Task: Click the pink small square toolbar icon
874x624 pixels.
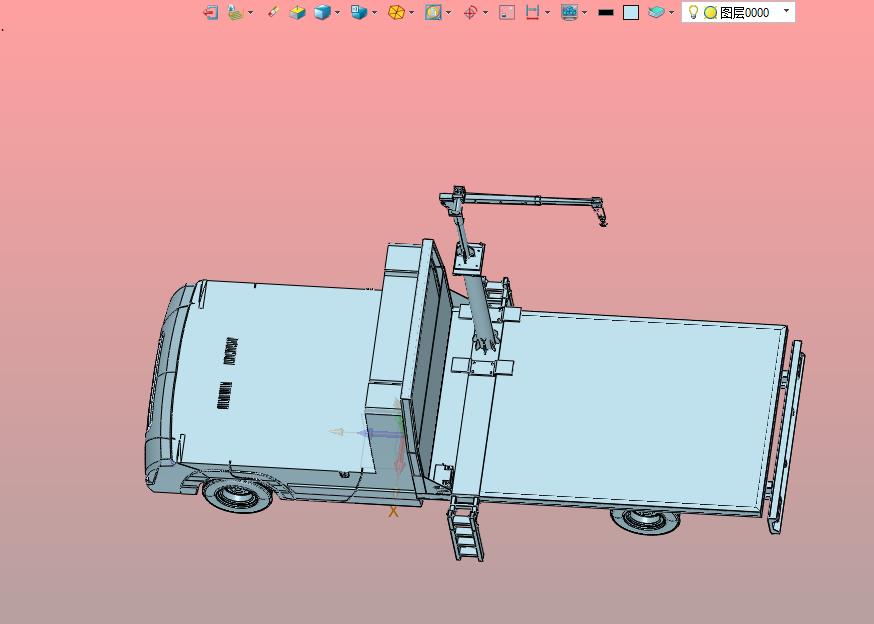Action: 507,12
